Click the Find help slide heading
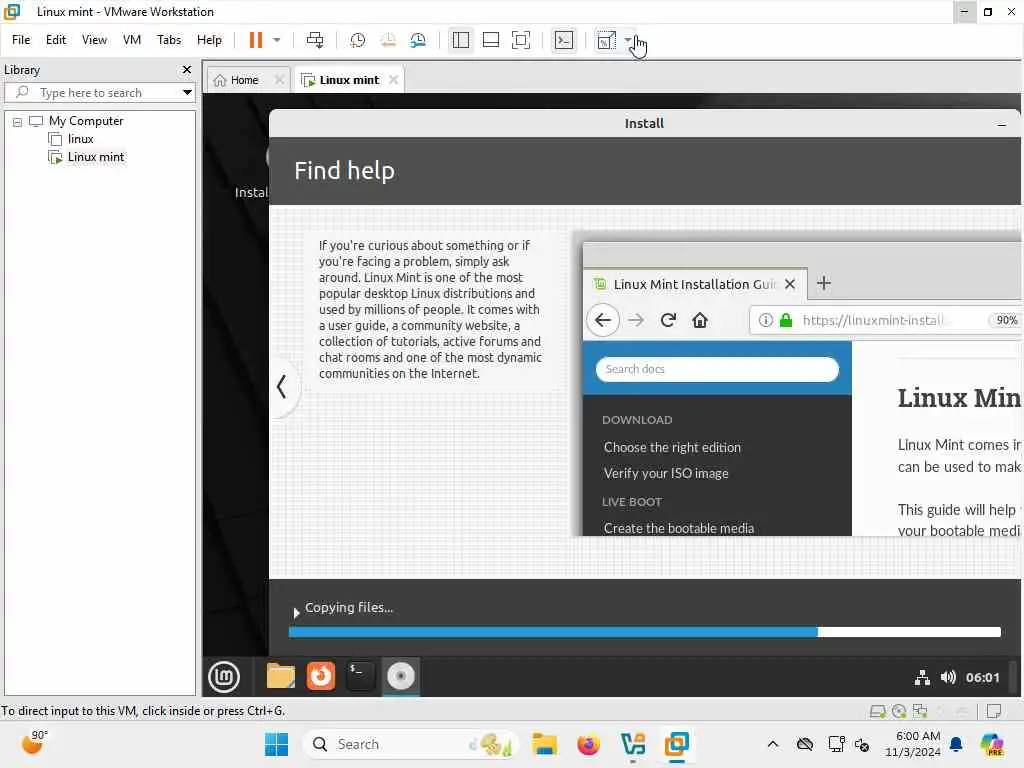Image resolution: width=1024 pixels, height=768 pixels. tap(344, 171)
